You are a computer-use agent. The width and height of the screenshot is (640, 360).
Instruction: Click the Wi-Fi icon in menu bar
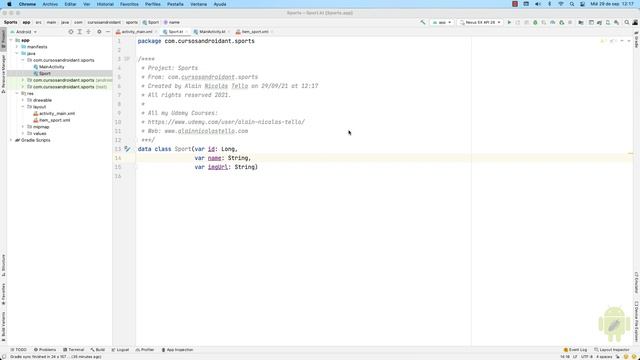561,4
